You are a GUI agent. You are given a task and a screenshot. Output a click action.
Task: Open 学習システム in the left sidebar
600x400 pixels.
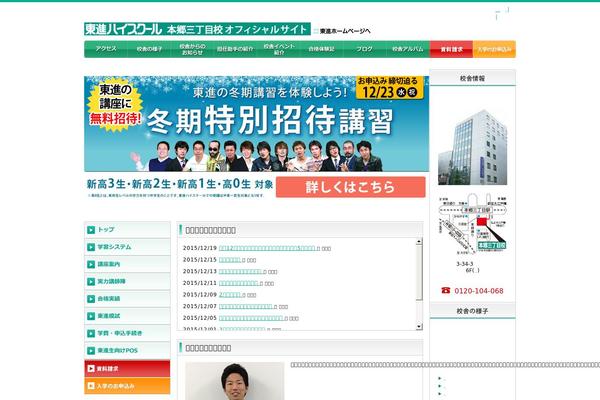coord(114,247)
